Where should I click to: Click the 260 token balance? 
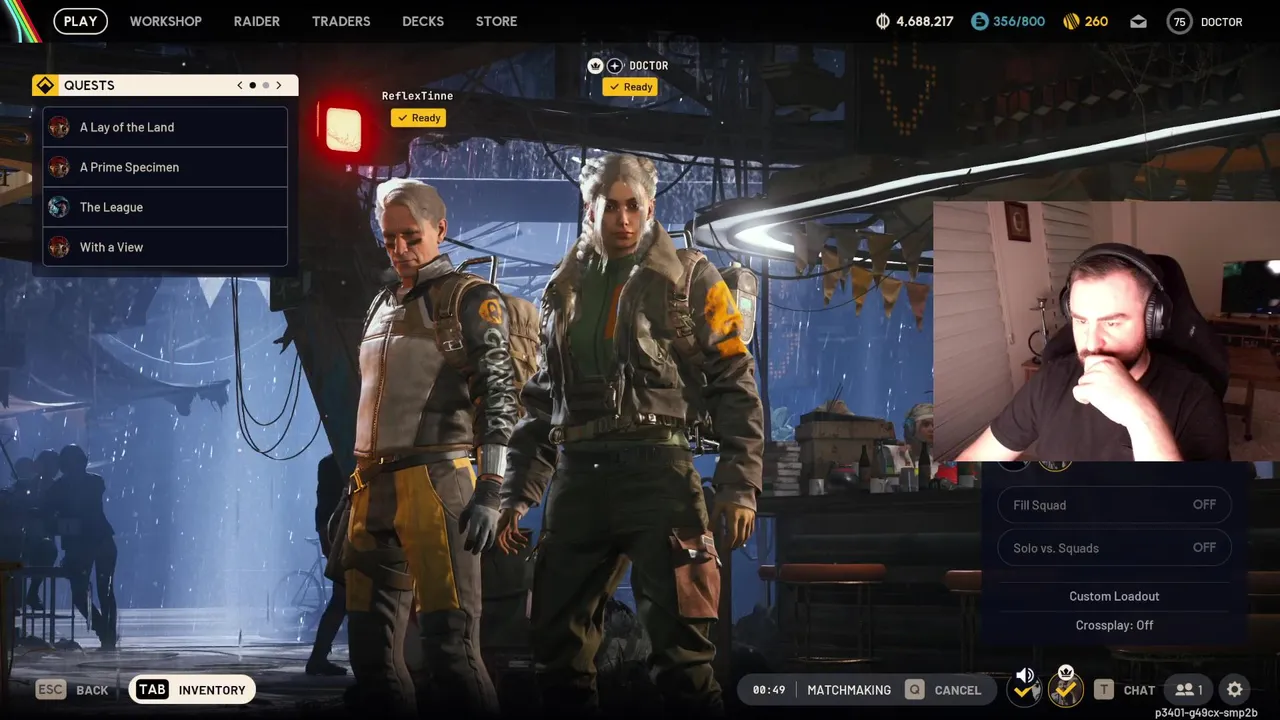point(1097,21)
